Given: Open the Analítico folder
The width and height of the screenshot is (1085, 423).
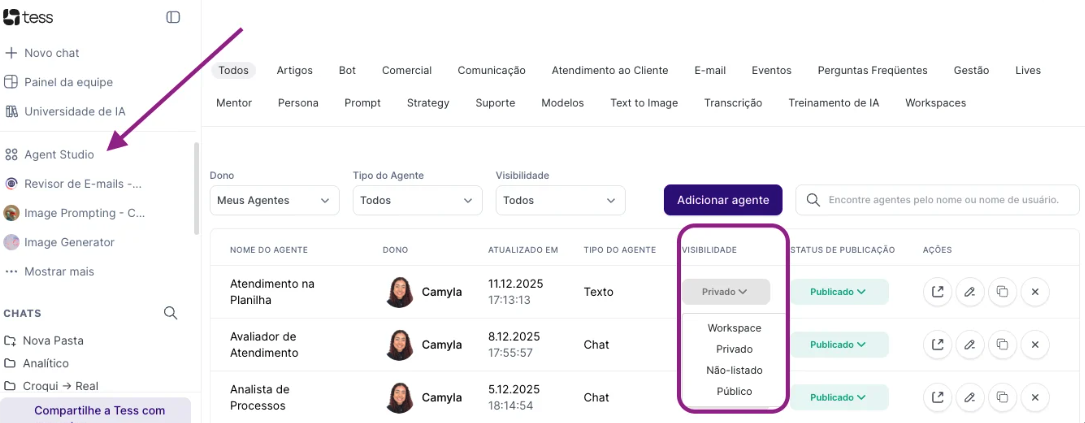Looking at the screenshot, I should (x=36, y=363).
